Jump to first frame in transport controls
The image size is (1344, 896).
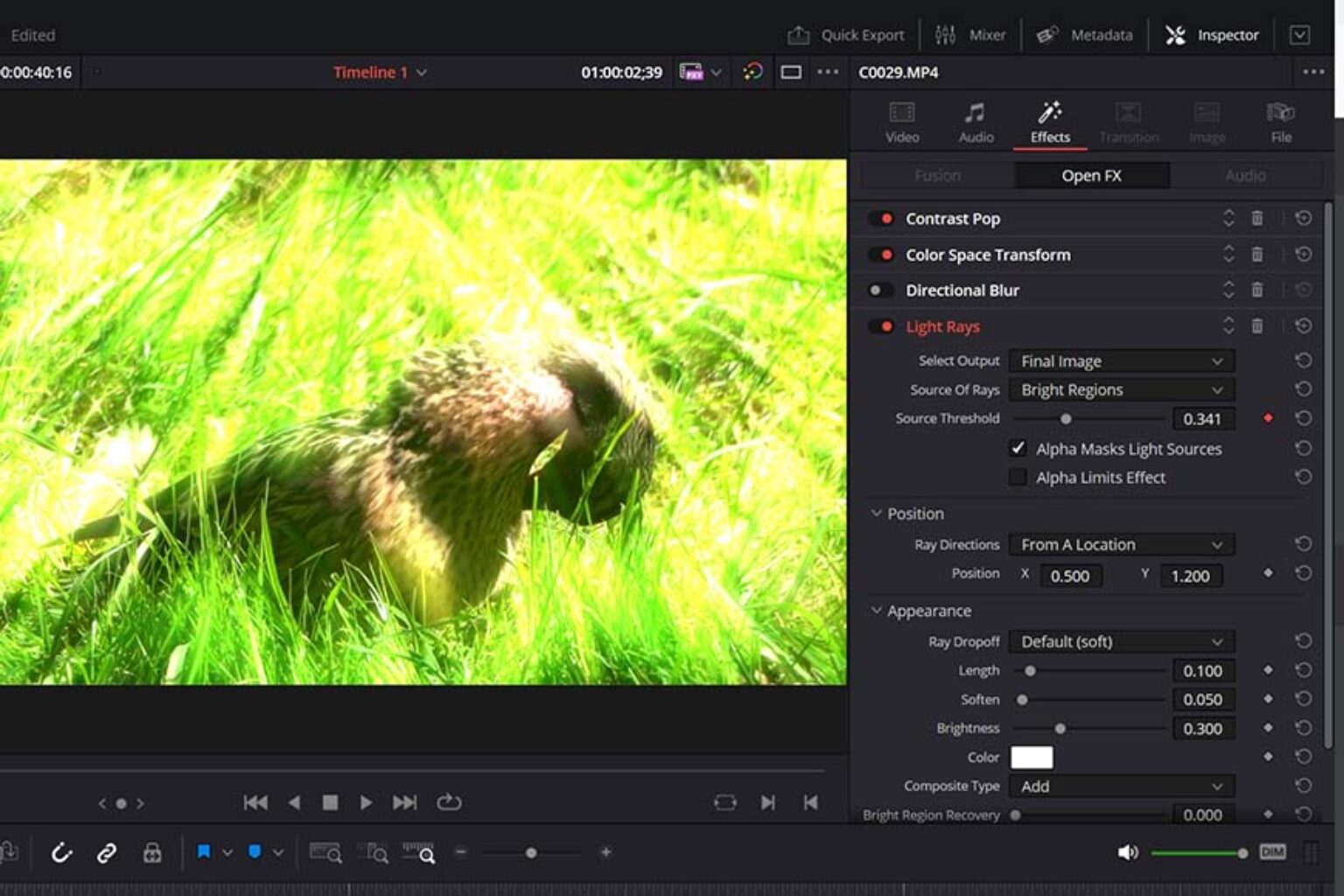tap(255, 802)
